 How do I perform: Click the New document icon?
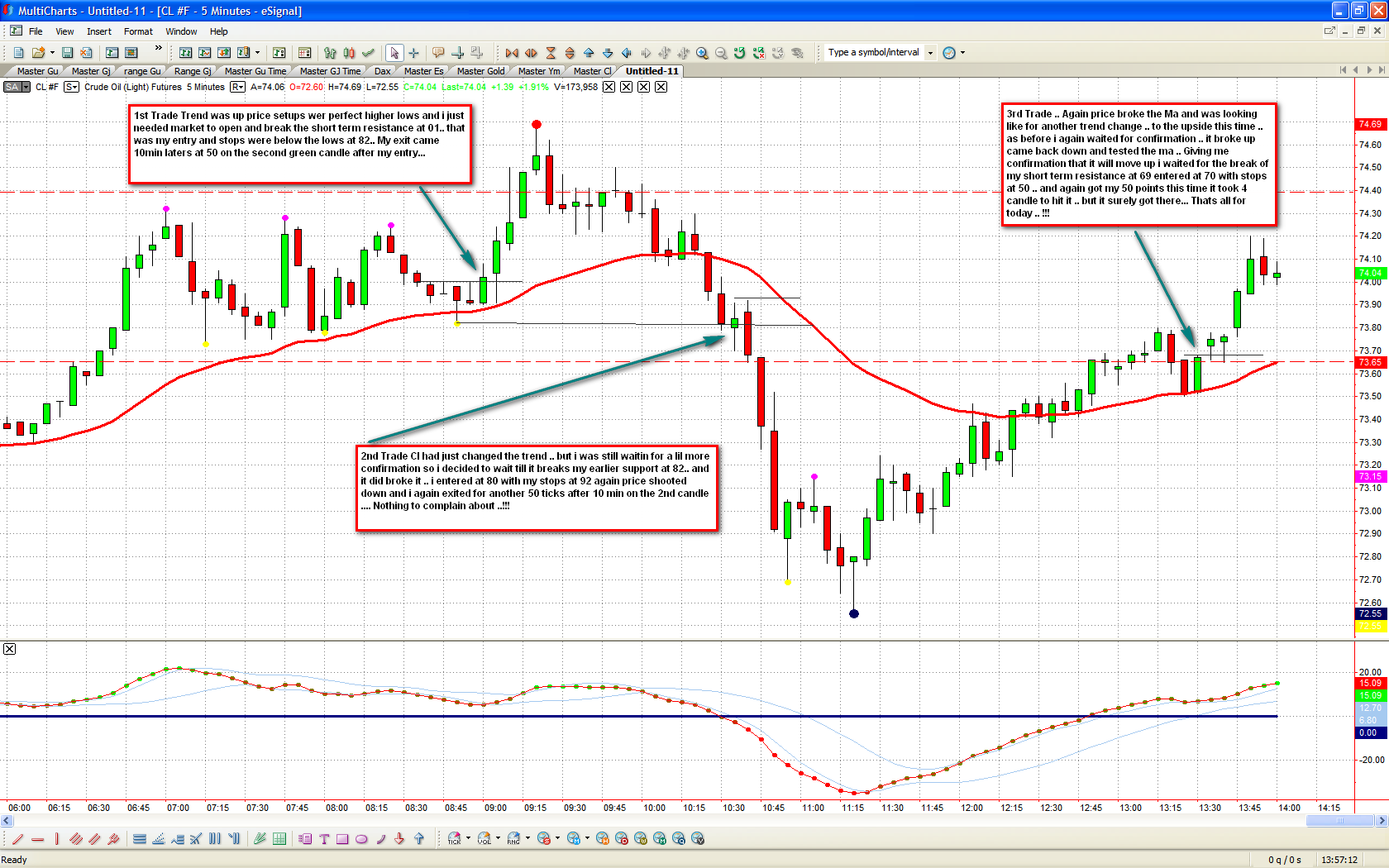coord(18,52)
